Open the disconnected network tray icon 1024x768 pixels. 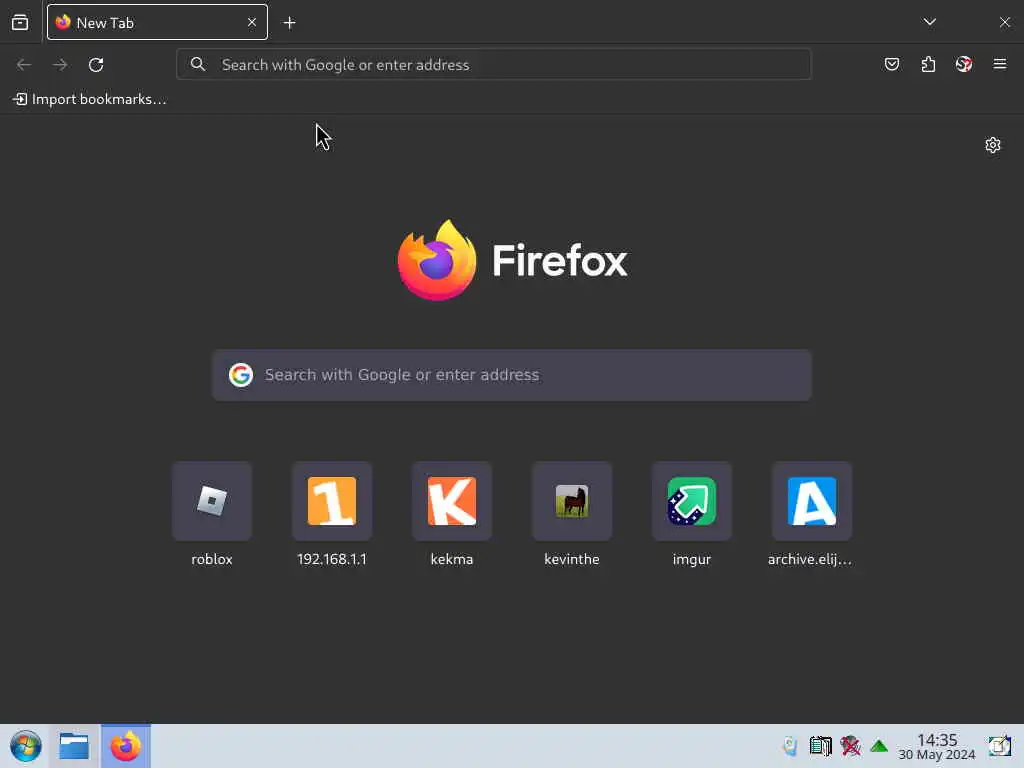(x=850, y=746)
